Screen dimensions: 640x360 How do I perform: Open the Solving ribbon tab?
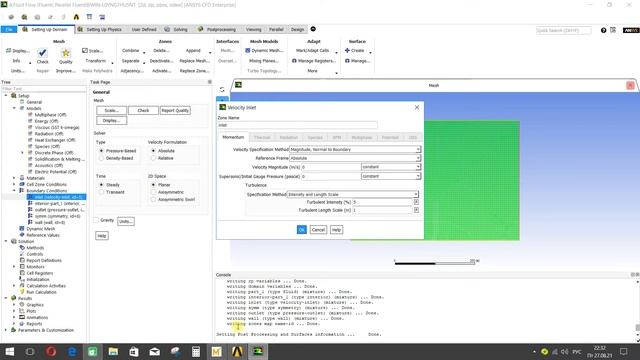pos(176,29)
